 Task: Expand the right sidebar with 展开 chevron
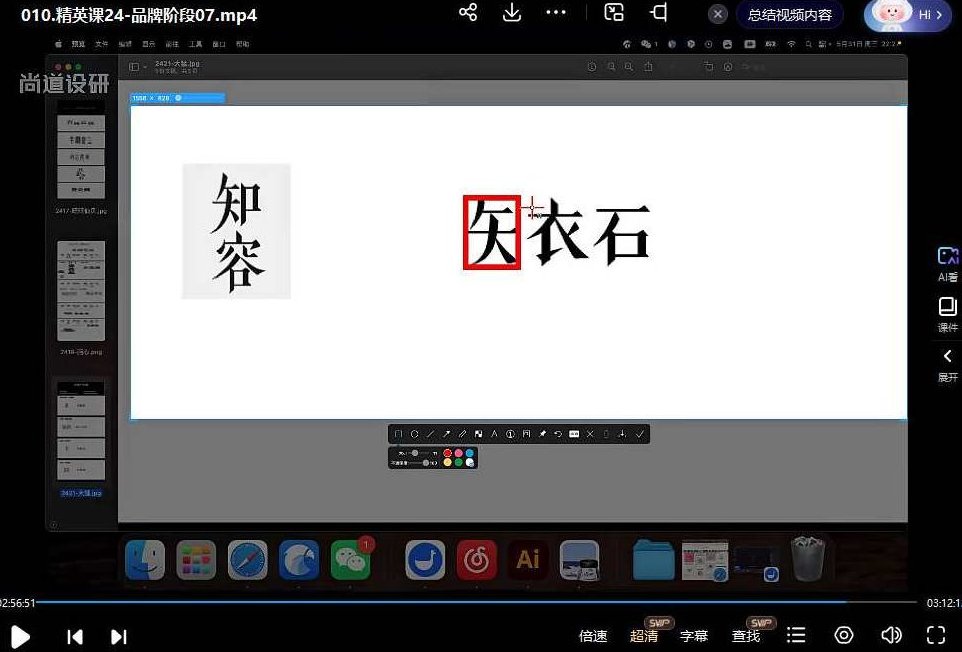pyautogui.click(x=944, y=360)
